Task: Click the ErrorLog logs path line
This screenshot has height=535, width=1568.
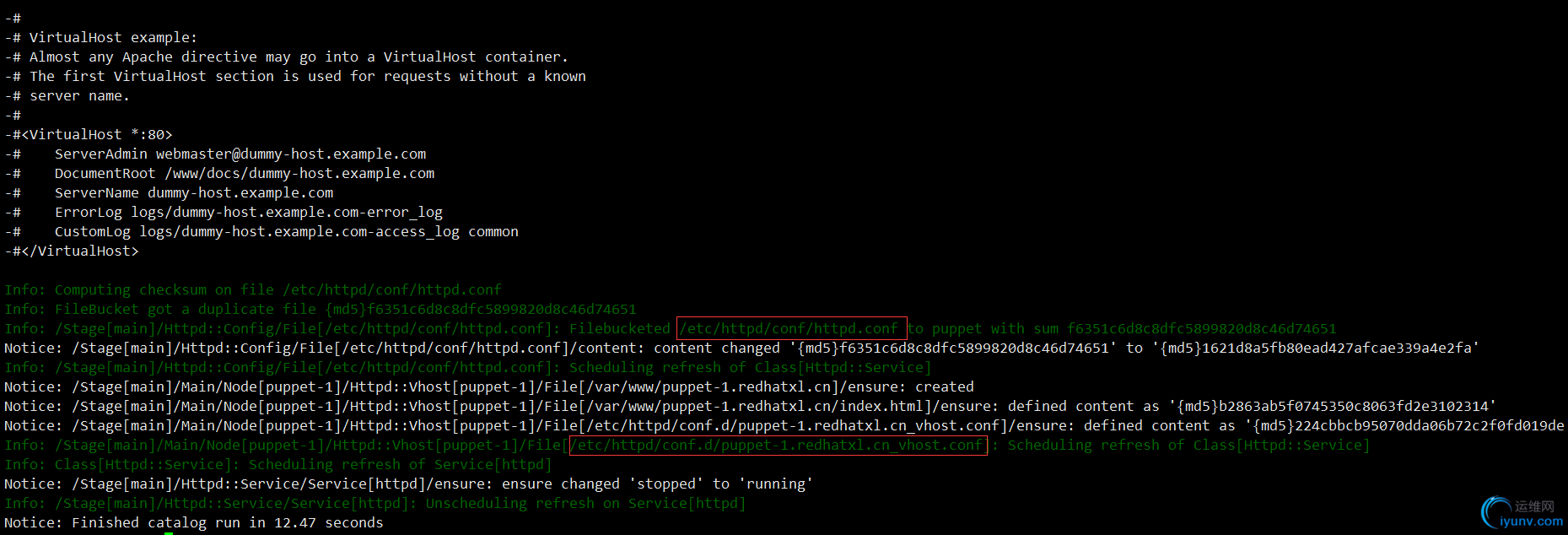Action: click(248, 212)
